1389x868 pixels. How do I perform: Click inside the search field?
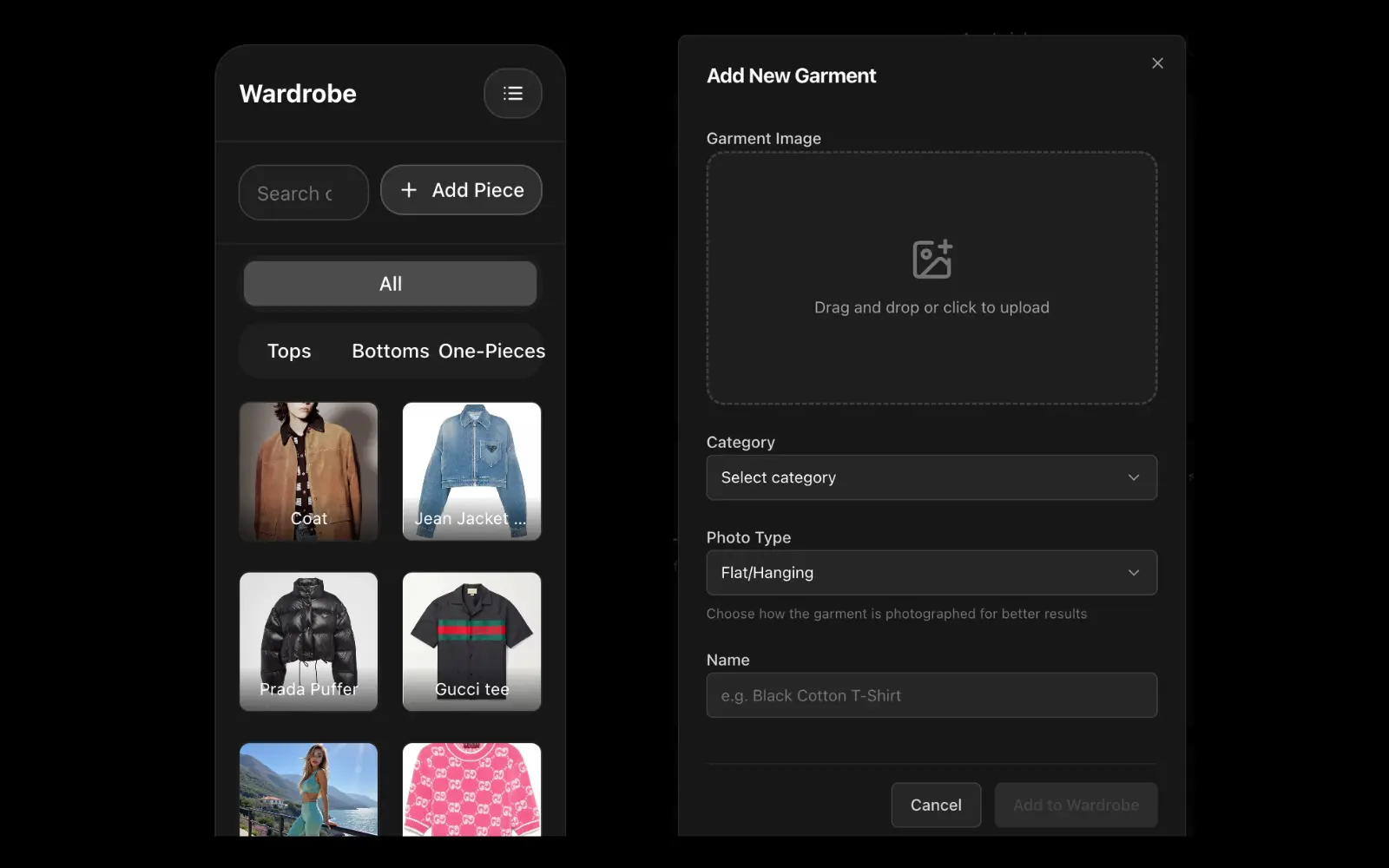click(x=302, y=193)
